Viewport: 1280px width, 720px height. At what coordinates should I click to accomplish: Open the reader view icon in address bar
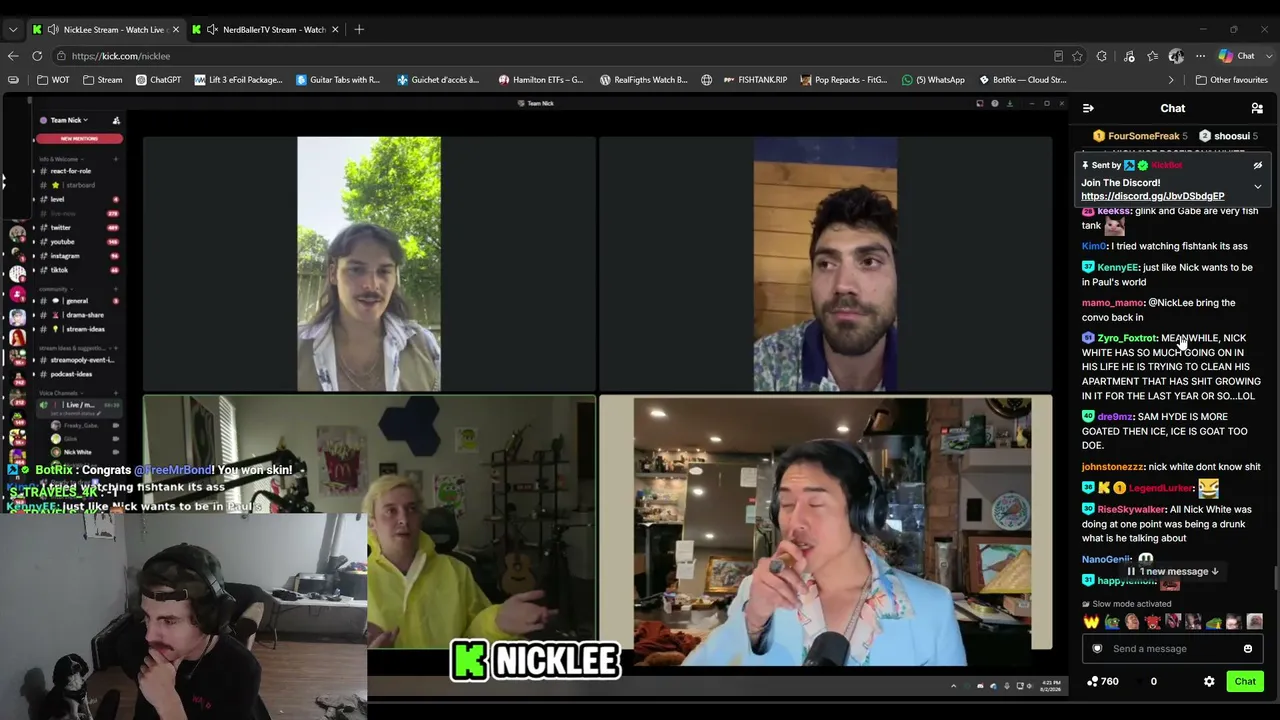point(1058,56)
